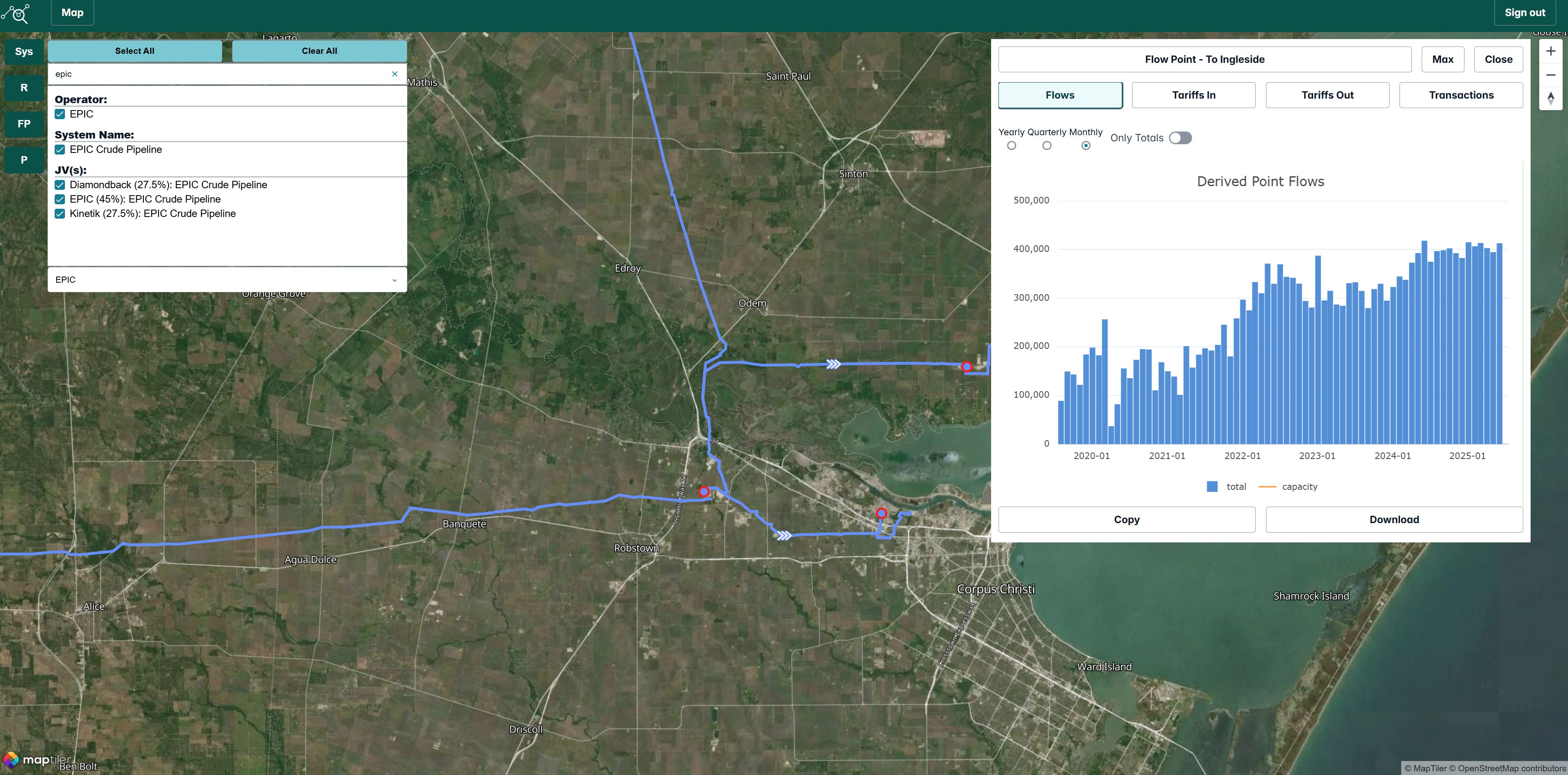The image size is (1568, 775).
Task: Open the Flow Point - To Ingleside dropdown
Action: coord(1204,60)
